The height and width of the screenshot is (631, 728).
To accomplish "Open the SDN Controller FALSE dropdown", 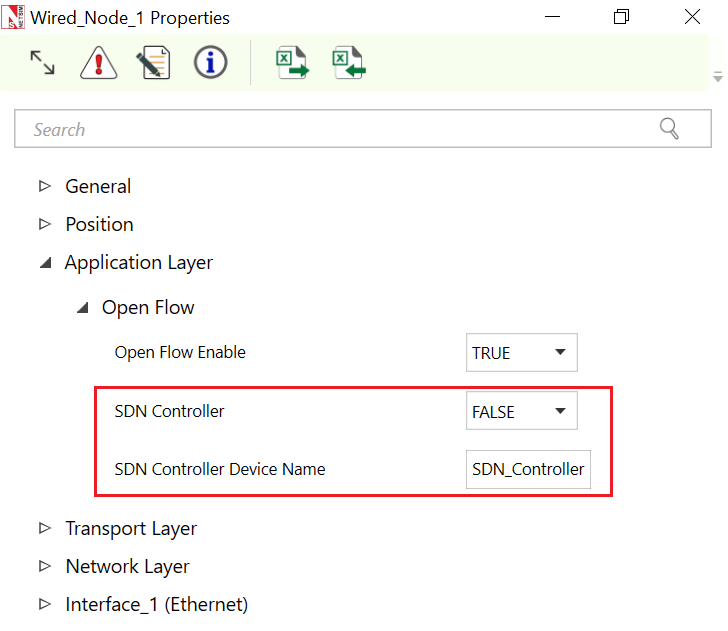I will pos(521,411).
